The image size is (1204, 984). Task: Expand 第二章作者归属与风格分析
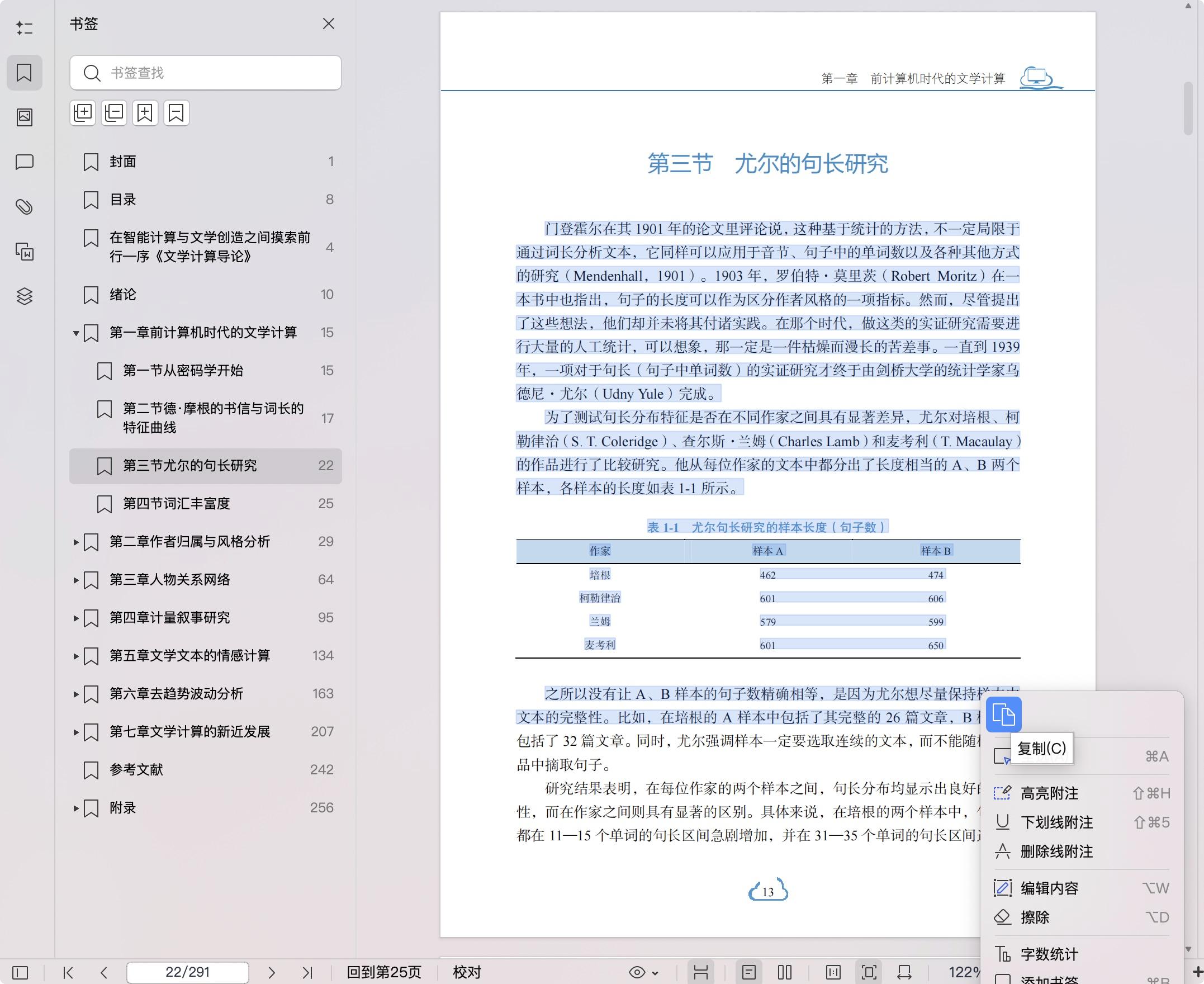pos(75,542)
